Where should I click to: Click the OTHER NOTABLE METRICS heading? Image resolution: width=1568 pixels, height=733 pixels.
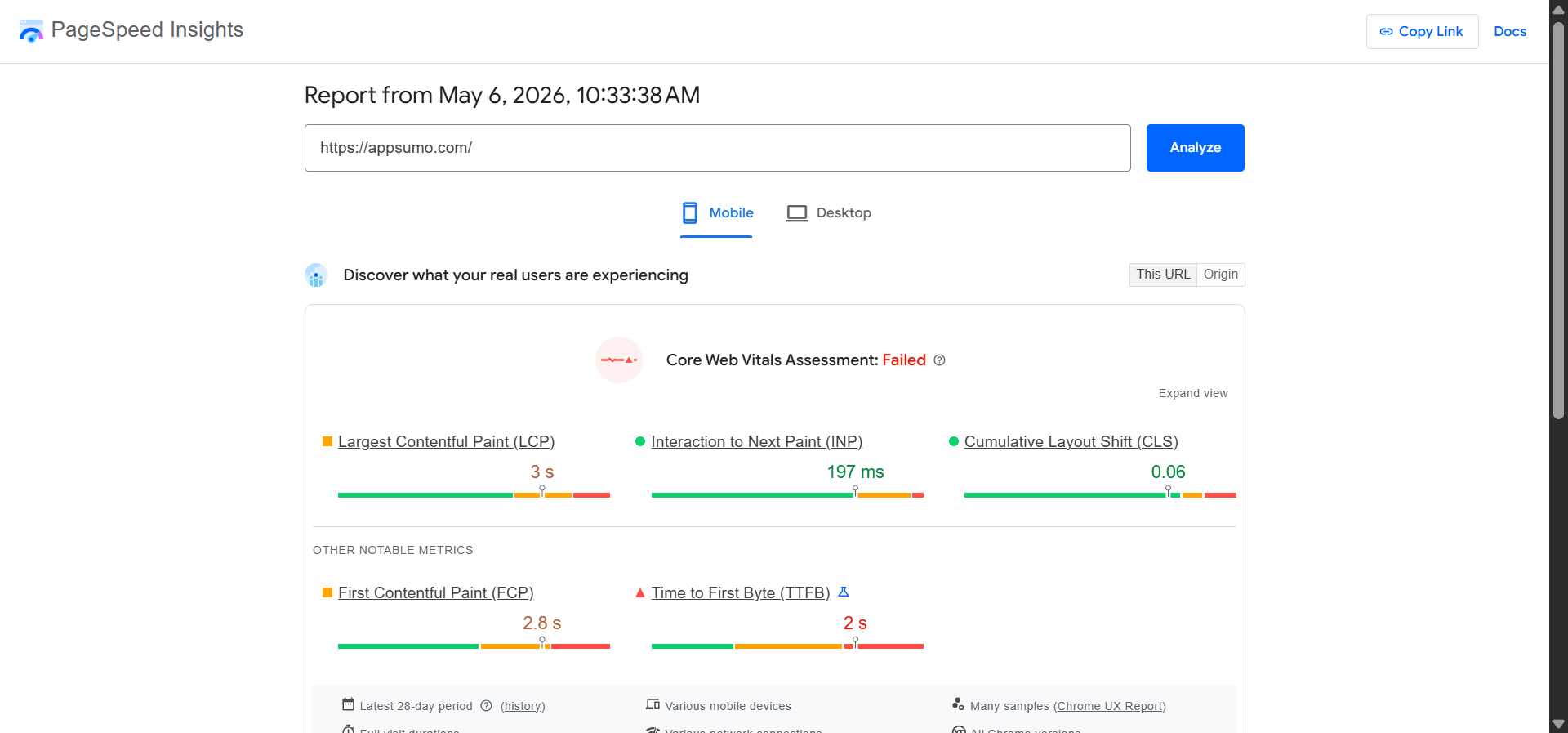[x=393, y=550]
